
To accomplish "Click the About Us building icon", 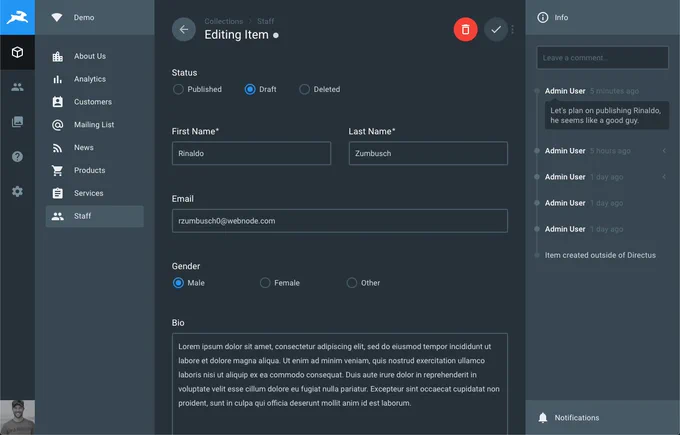I will (58, 56).
